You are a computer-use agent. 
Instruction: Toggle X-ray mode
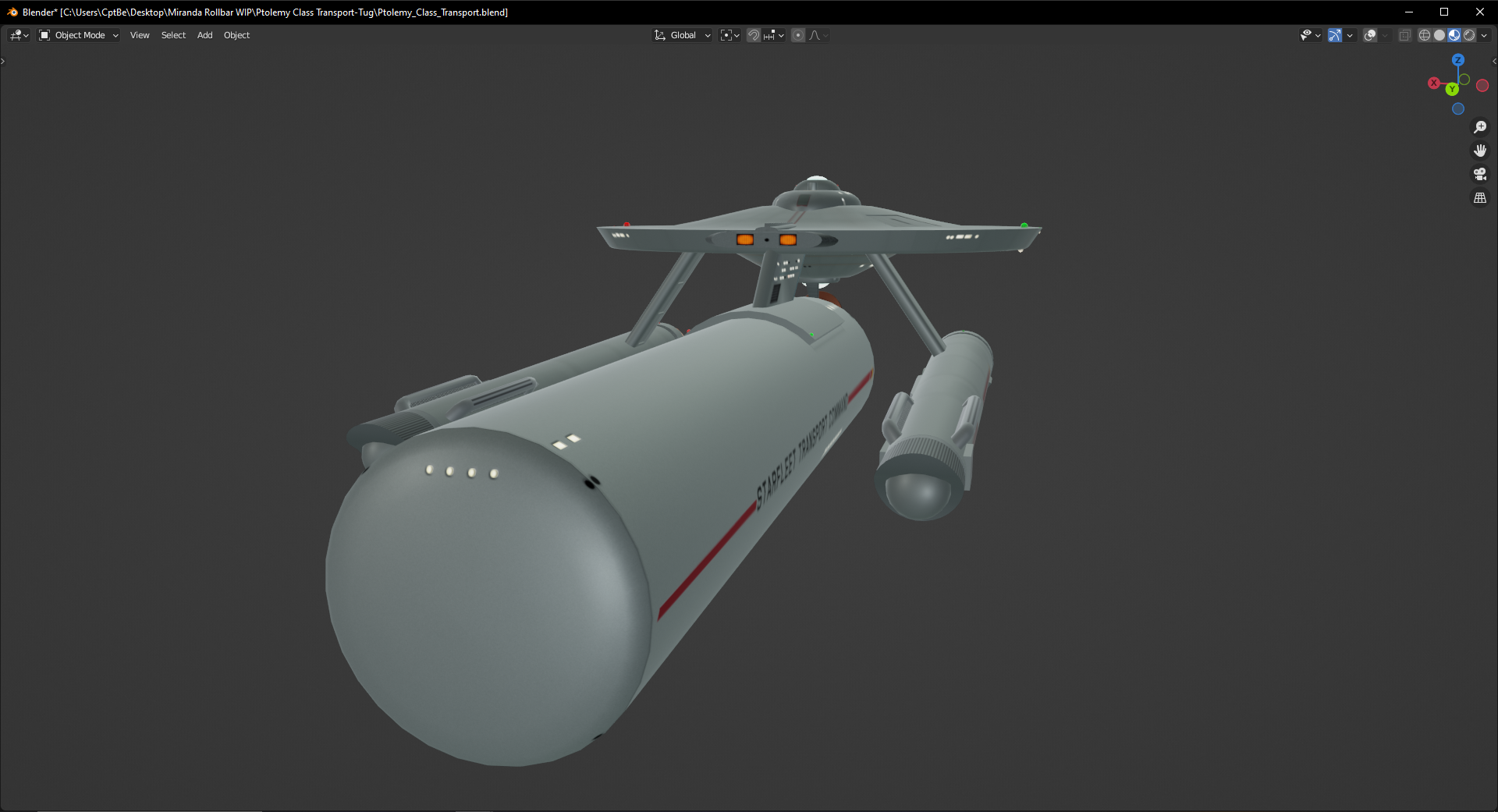click(1404, 35)
